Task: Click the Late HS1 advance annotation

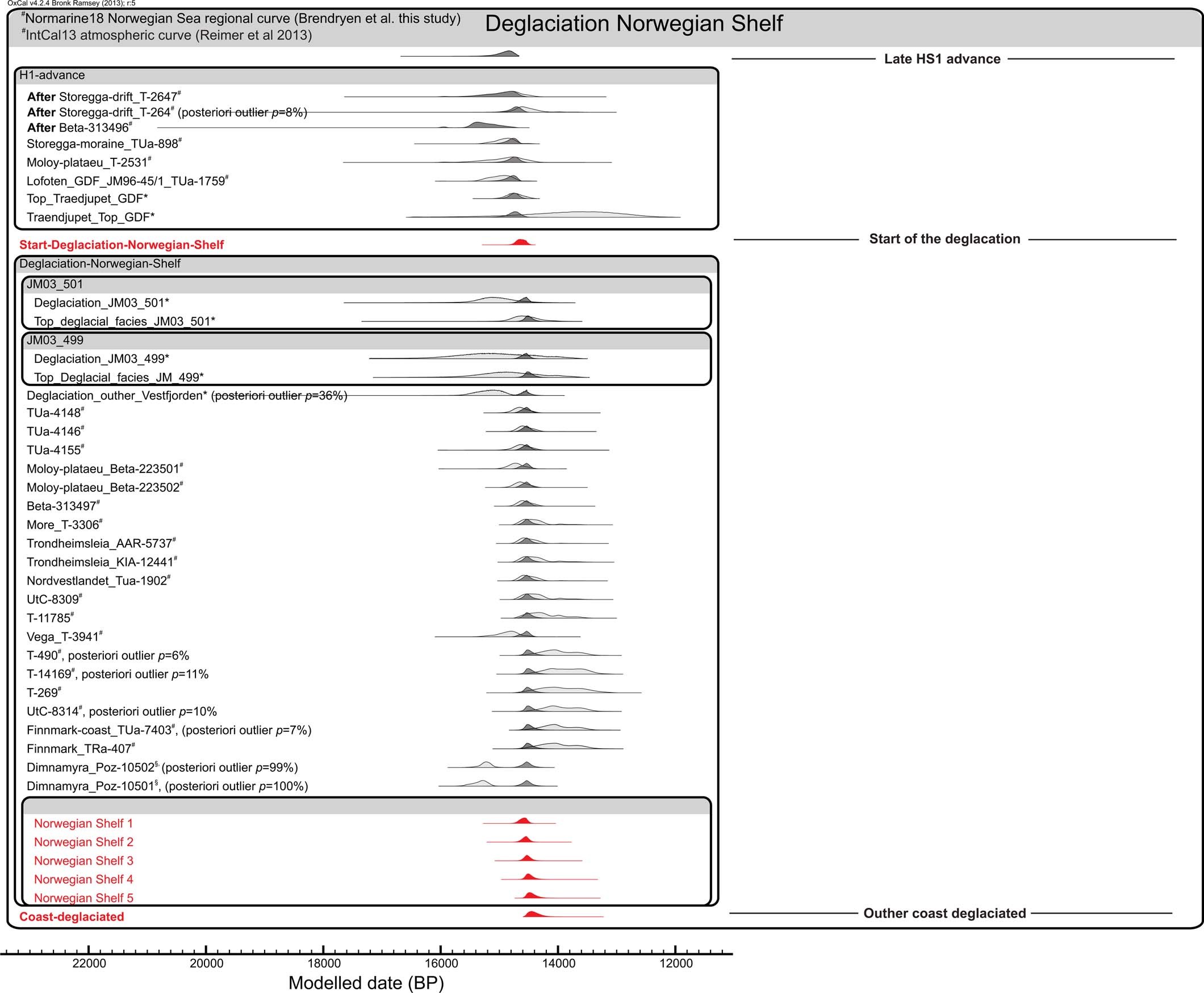Action: coord(942,59)
